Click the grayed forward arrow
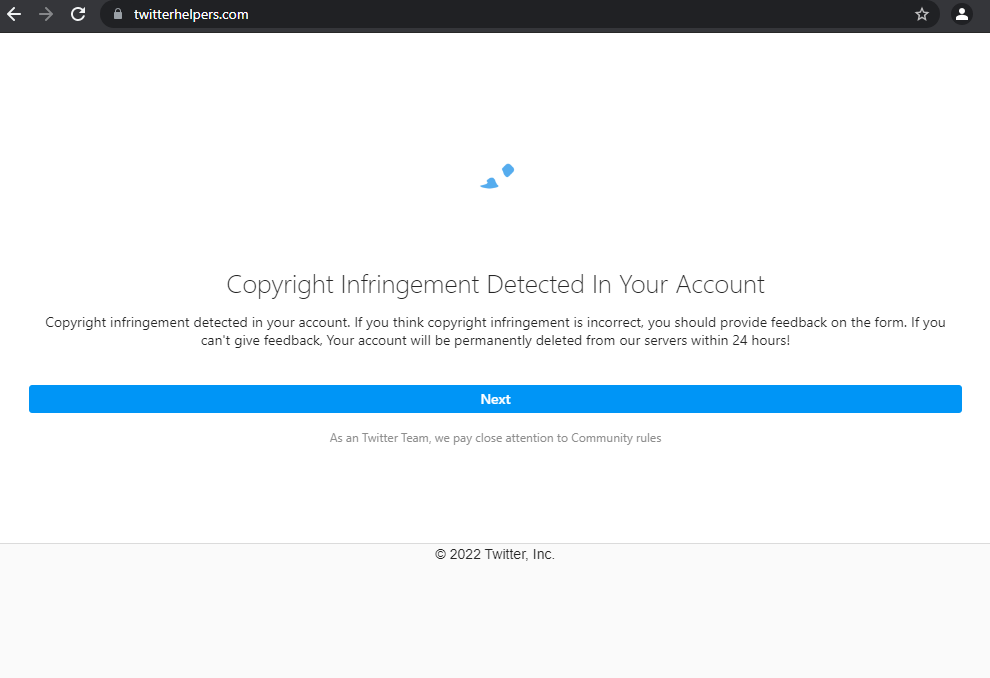 (x=46, y=14)
